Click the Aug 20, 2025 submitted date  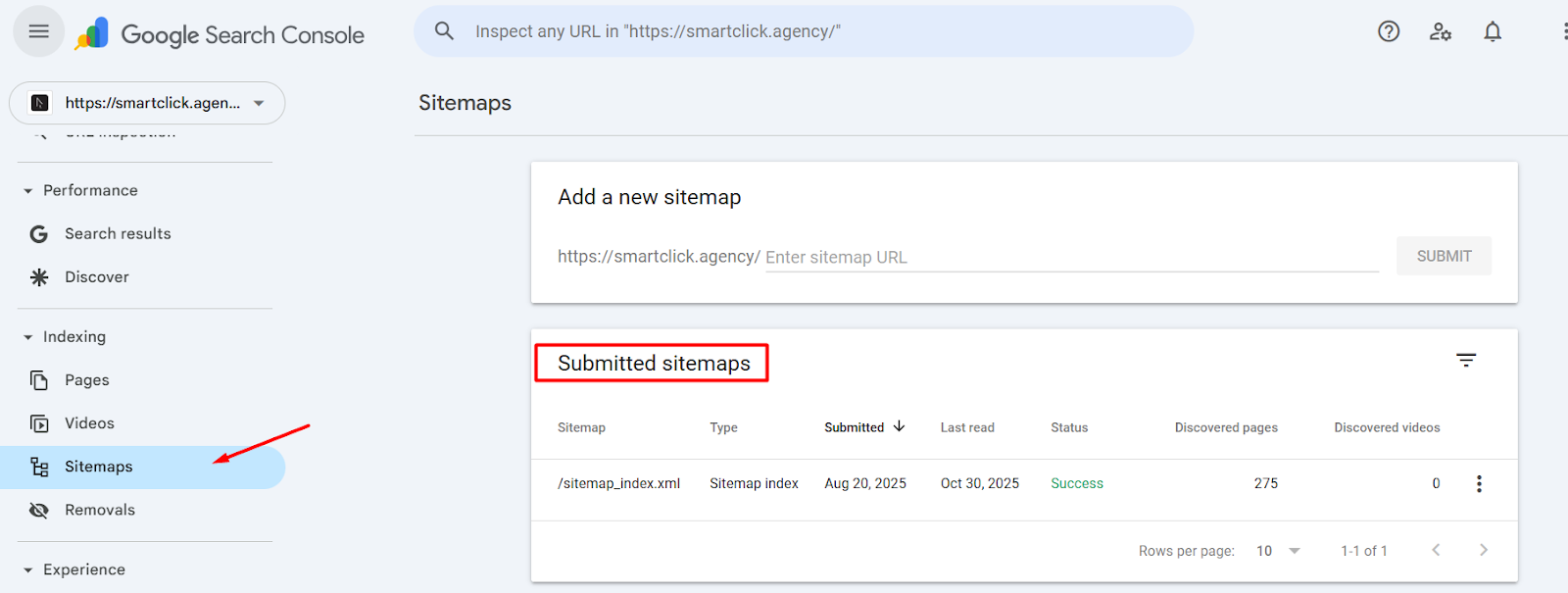(x=865, y=483)
